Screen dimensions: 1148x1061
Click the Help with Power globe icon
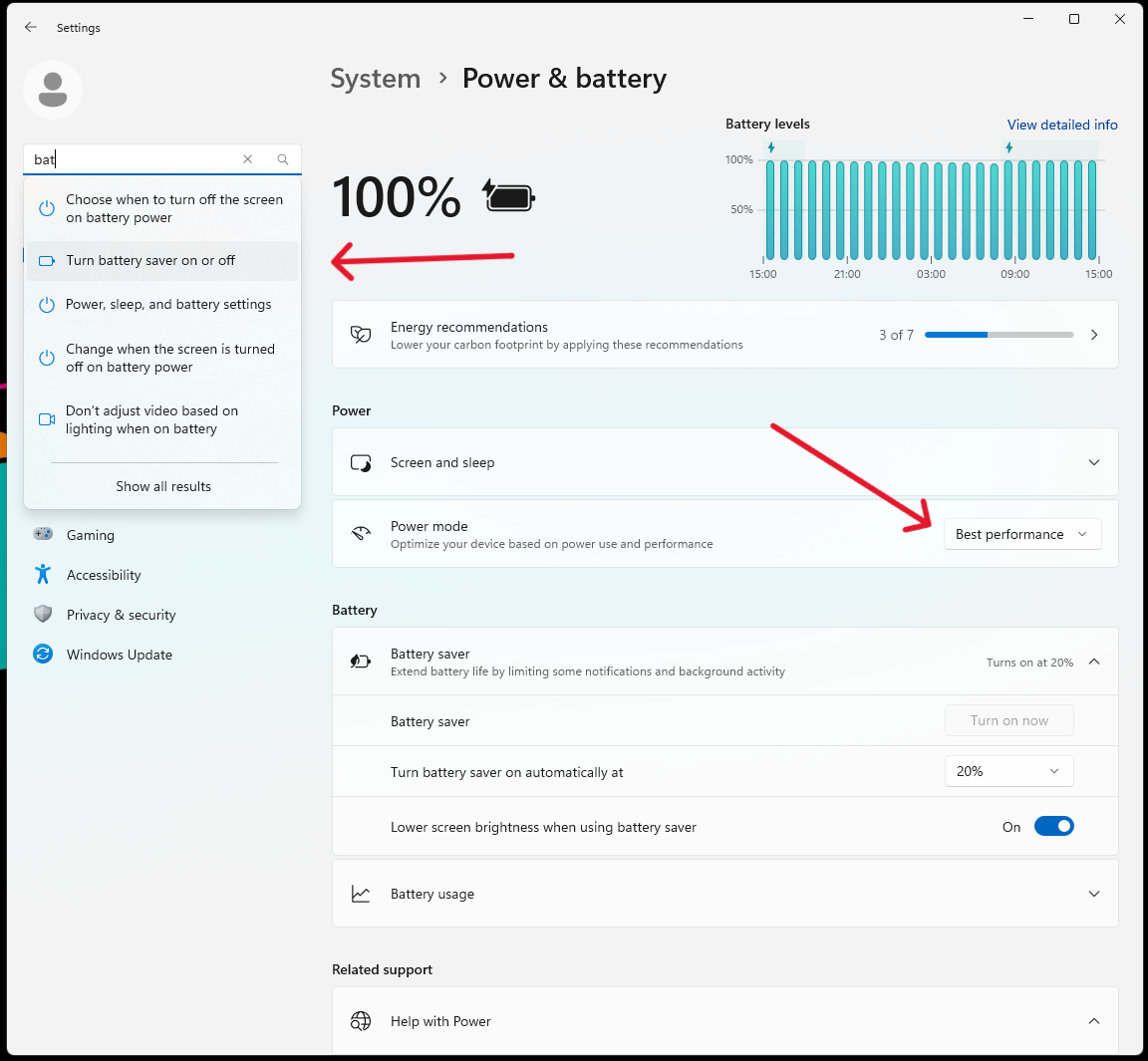point(361,1021)
